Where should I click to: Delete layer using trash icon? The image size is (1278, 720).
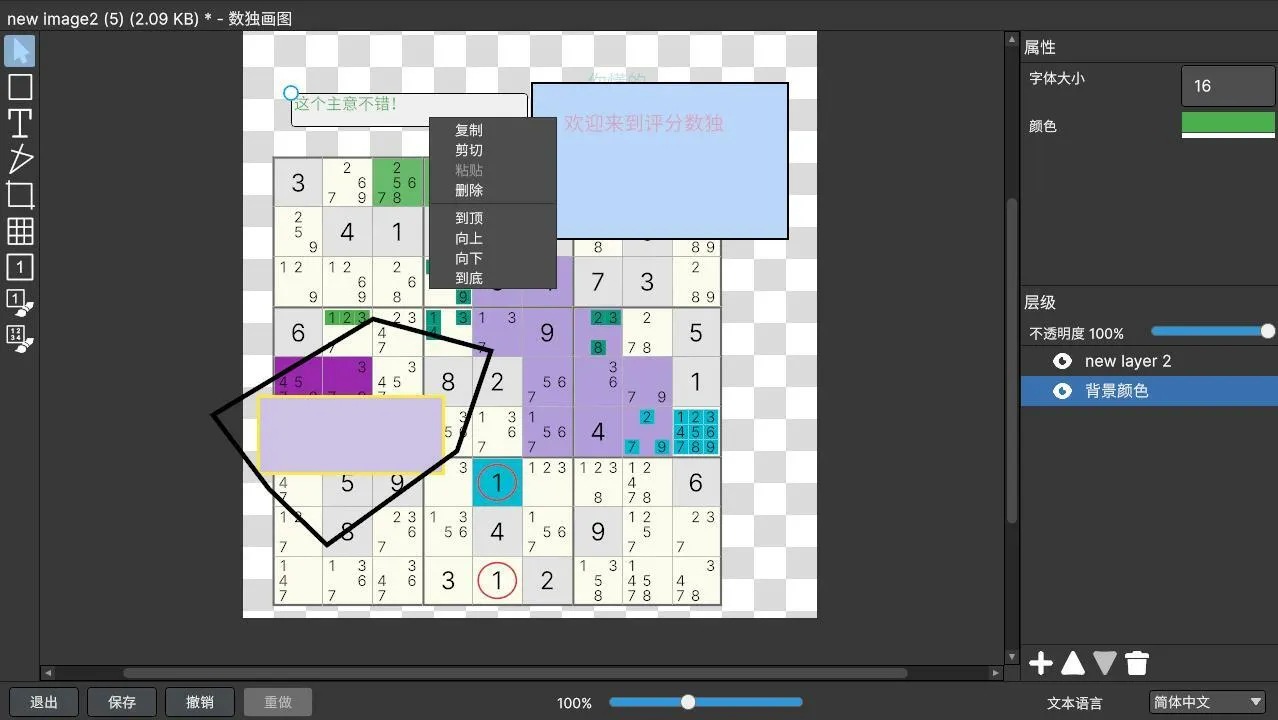click(x=1137, y=663)
